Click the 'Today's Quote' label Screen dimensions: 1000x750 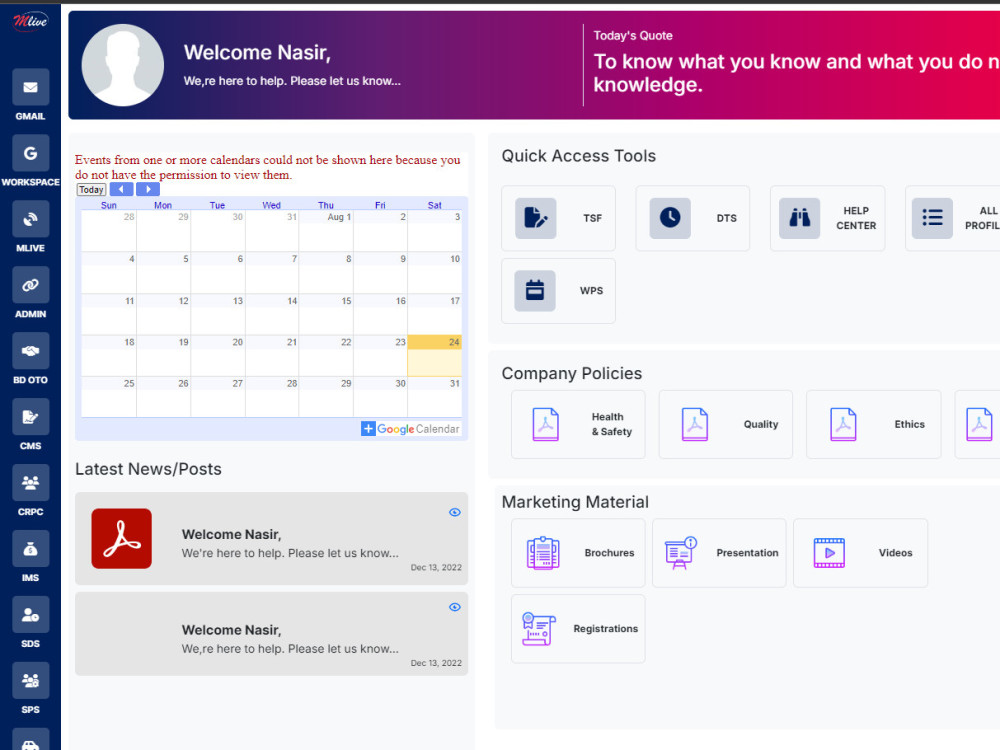pos(633,36)
